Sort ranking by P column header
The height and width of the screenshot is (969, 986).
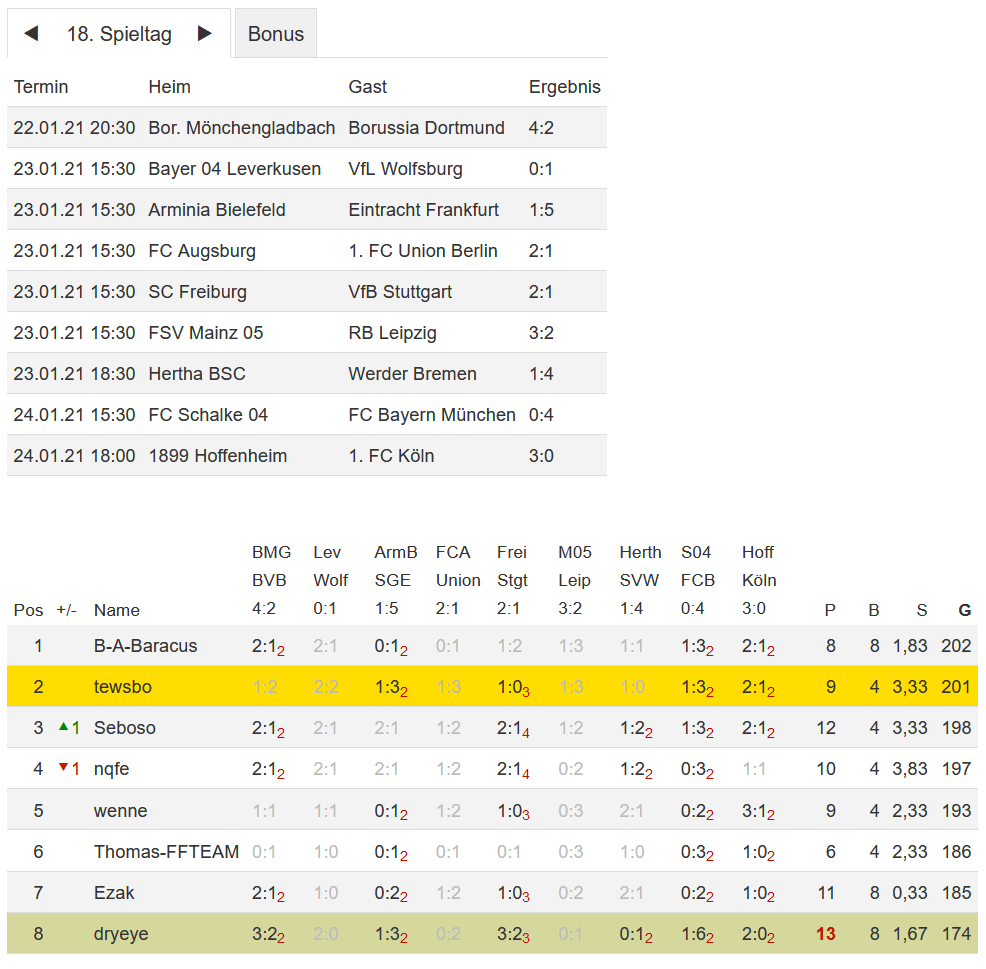pyautogui.click(x=829, y=610)
